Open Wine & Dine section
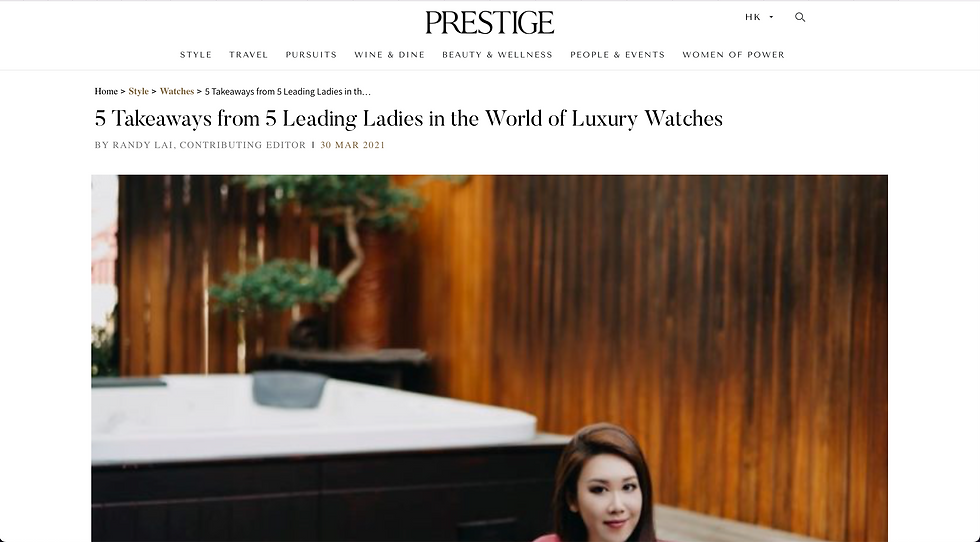The height and width of the screenshot is (542, 980). [x=389, y=54]
